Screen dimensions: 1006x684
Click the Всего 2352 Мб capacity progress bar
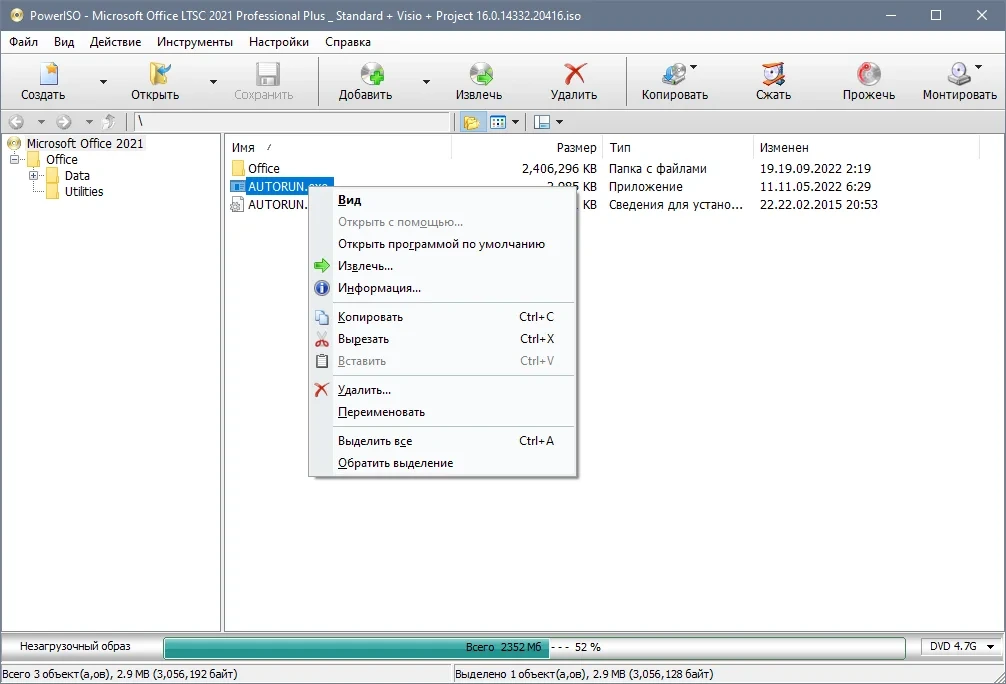coord(534,647)
